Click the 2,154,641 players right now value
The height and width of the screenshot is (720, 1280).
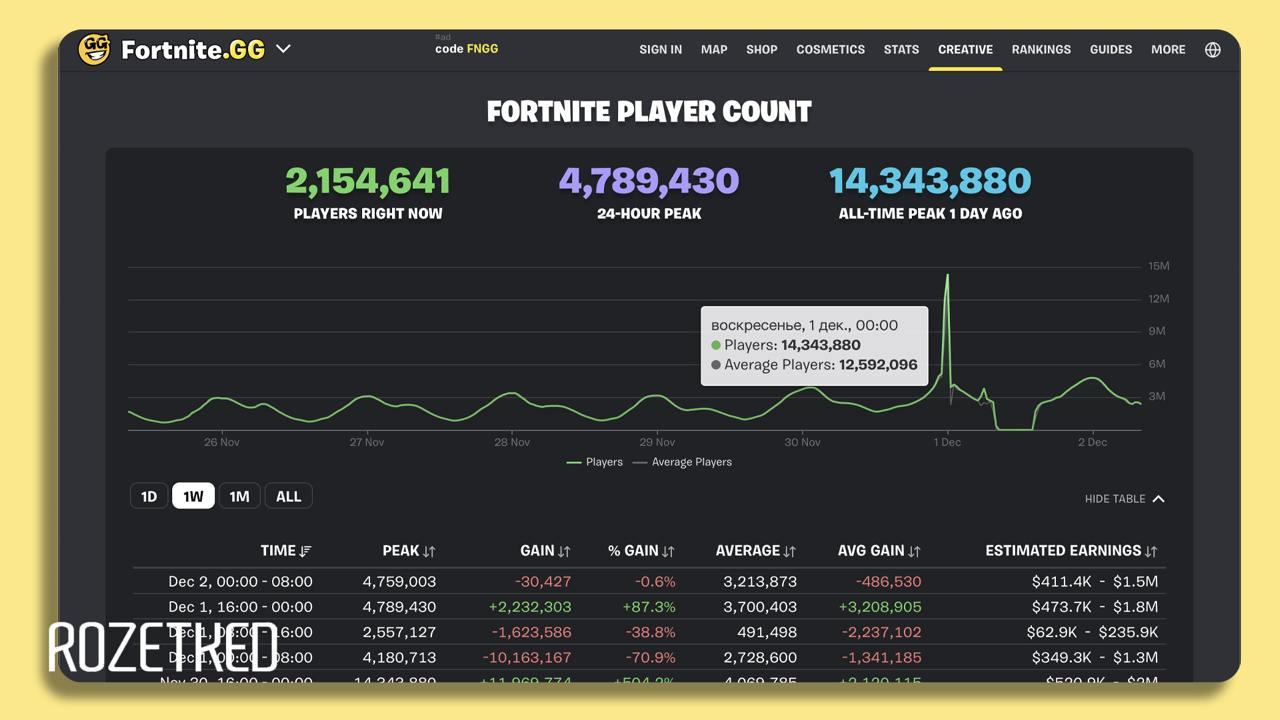coord(368,181)
